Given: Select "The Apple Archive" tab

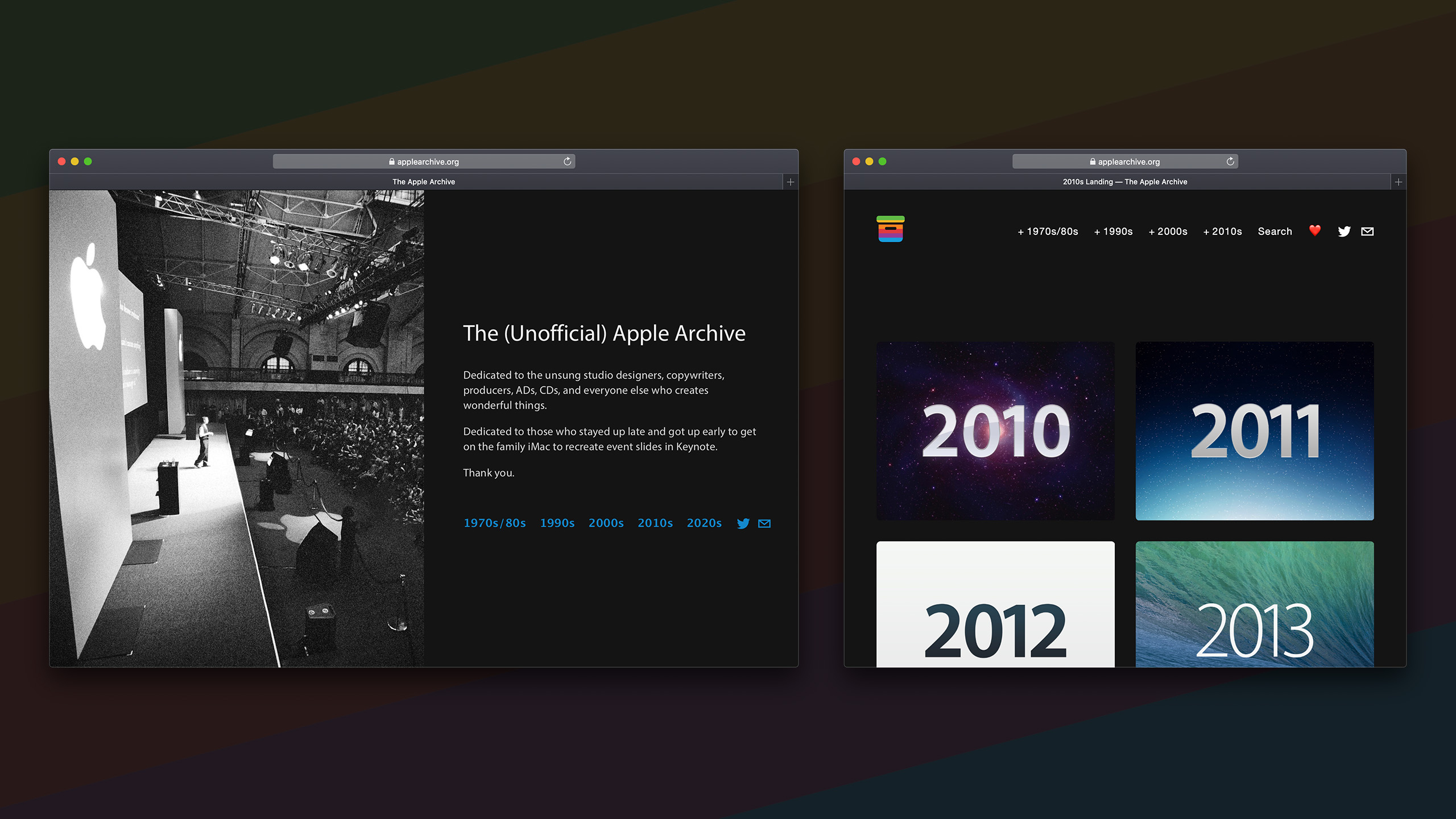Looking at the screenshot, I should (423, 182).
